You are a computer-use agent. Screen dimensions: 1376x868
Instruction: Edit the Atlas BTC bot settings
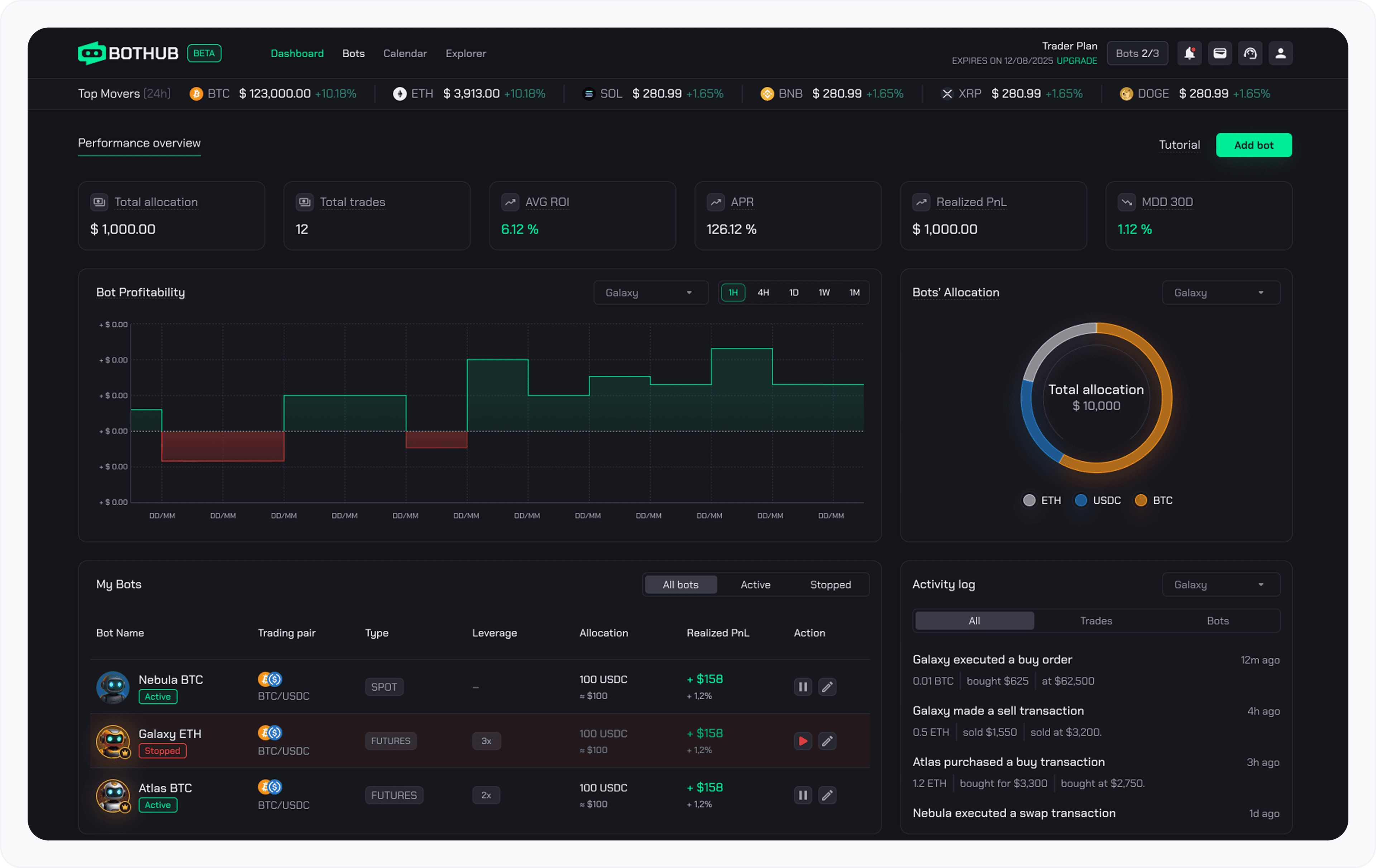[x=827, y=795]
